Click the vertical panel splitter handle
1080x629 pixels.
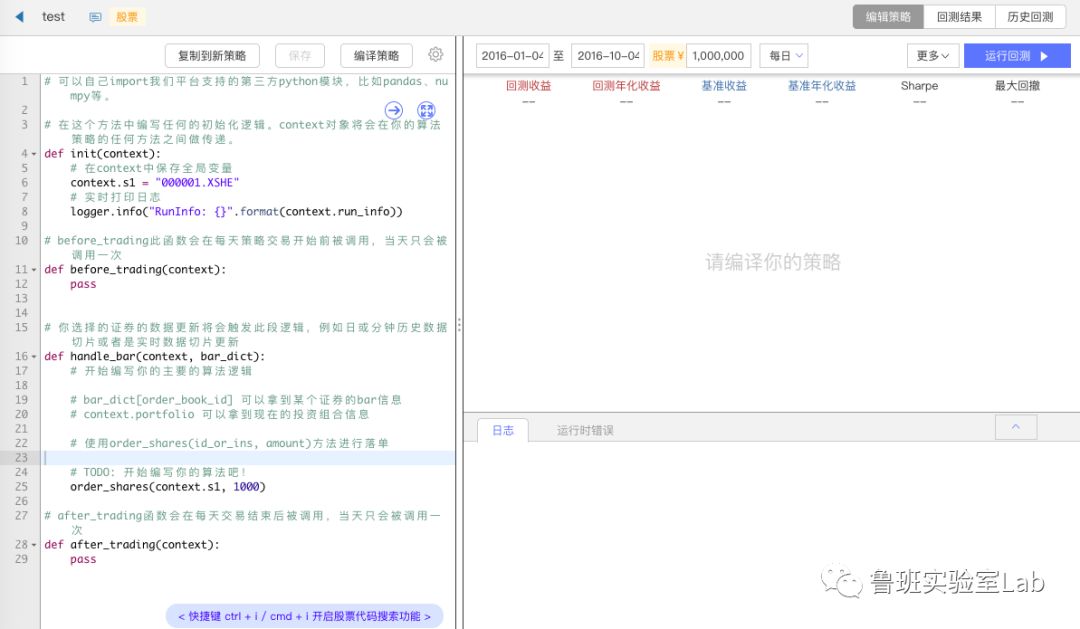[x=459, y=326]
